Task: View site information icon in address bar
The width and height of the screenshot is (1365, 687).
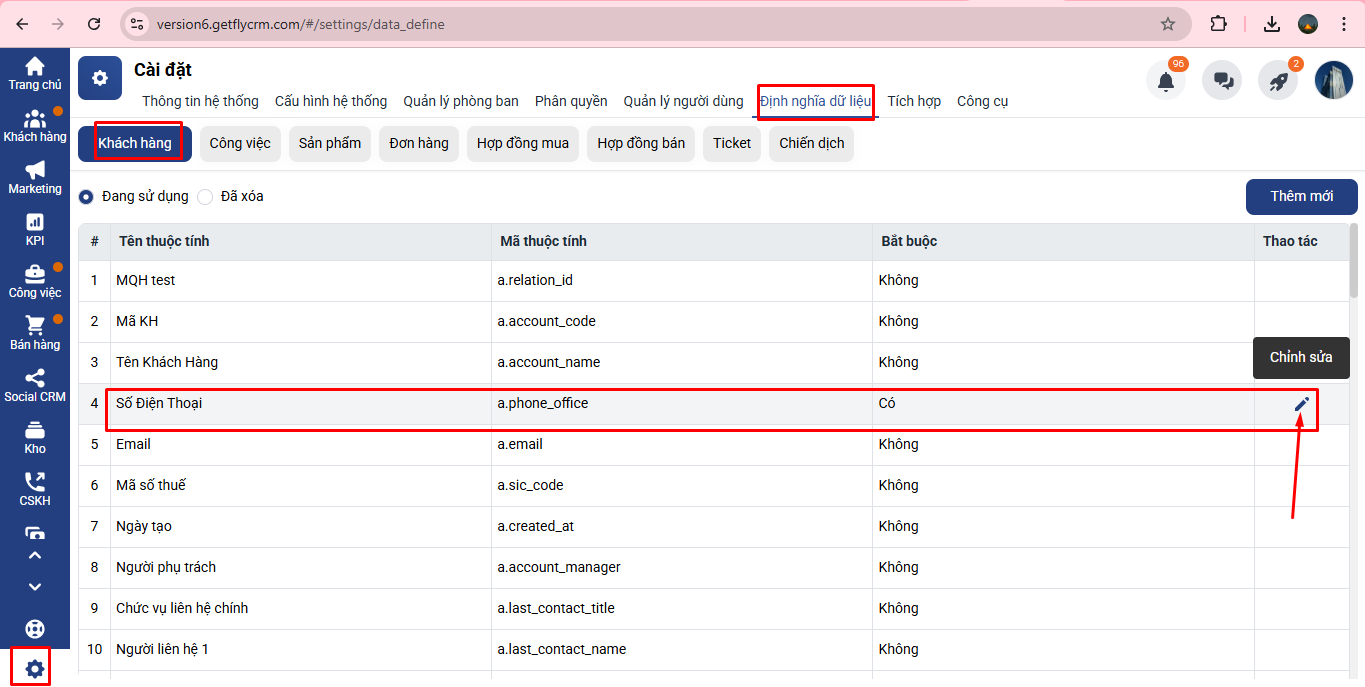Action: pos(137,24)
